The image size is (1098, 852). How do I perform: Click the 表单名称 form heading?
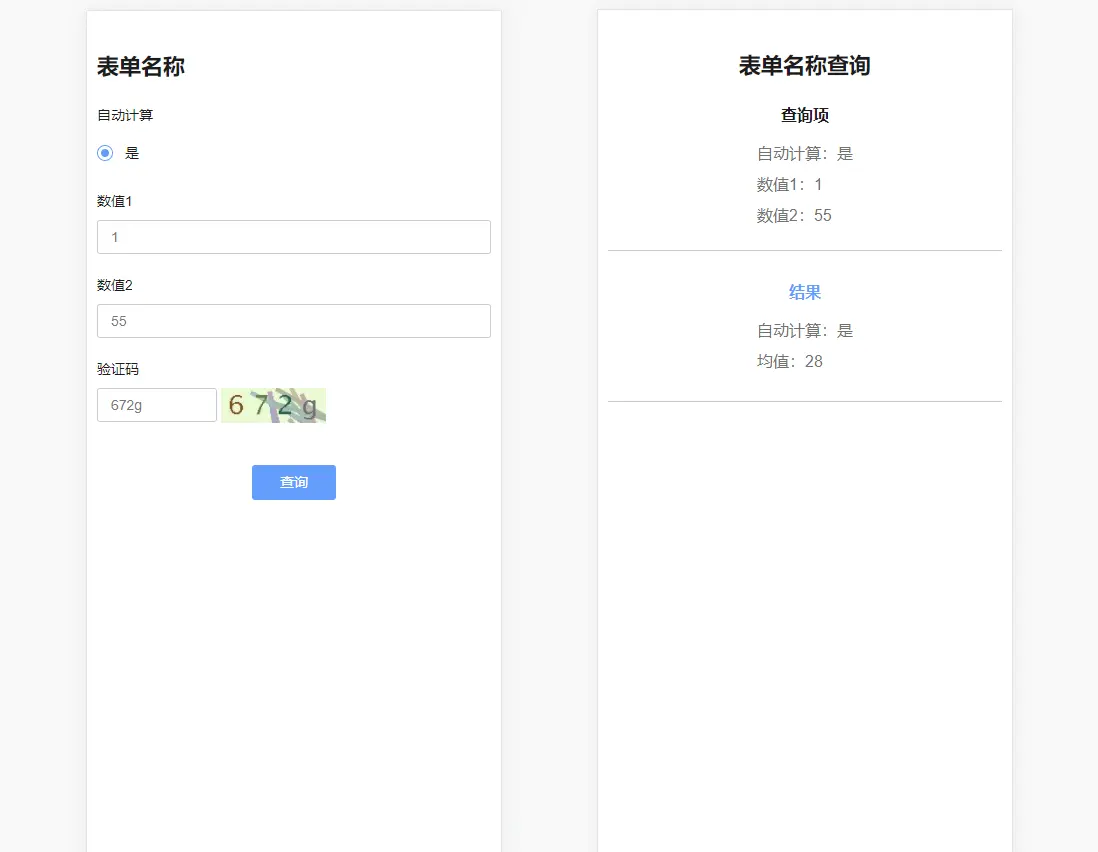click(x=140, y=67)
